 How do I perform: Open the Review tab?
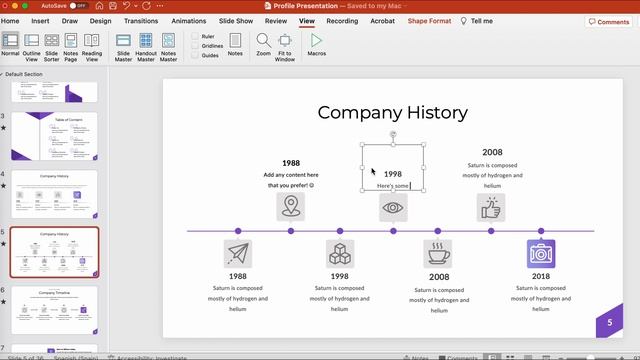(x=276, y=21)
